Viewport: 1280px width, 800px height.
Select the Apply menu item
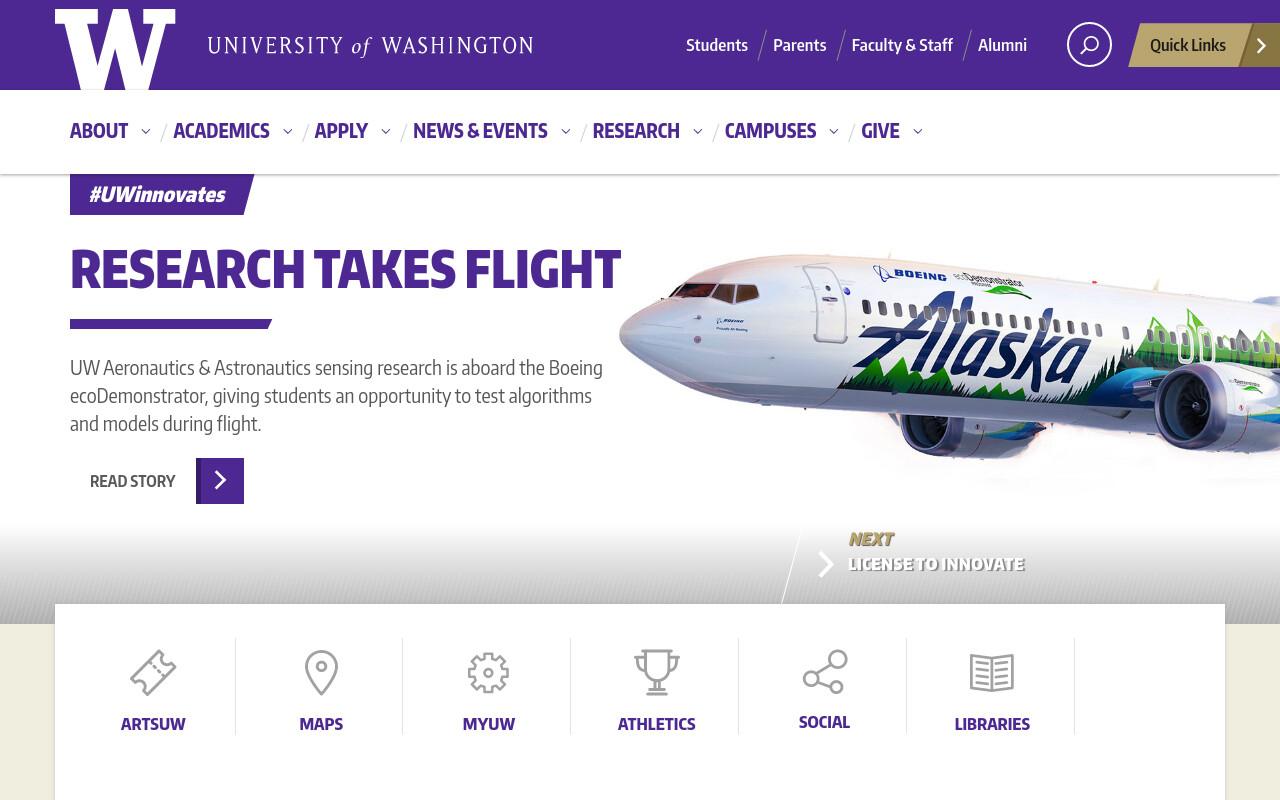(x=341, y=131)
